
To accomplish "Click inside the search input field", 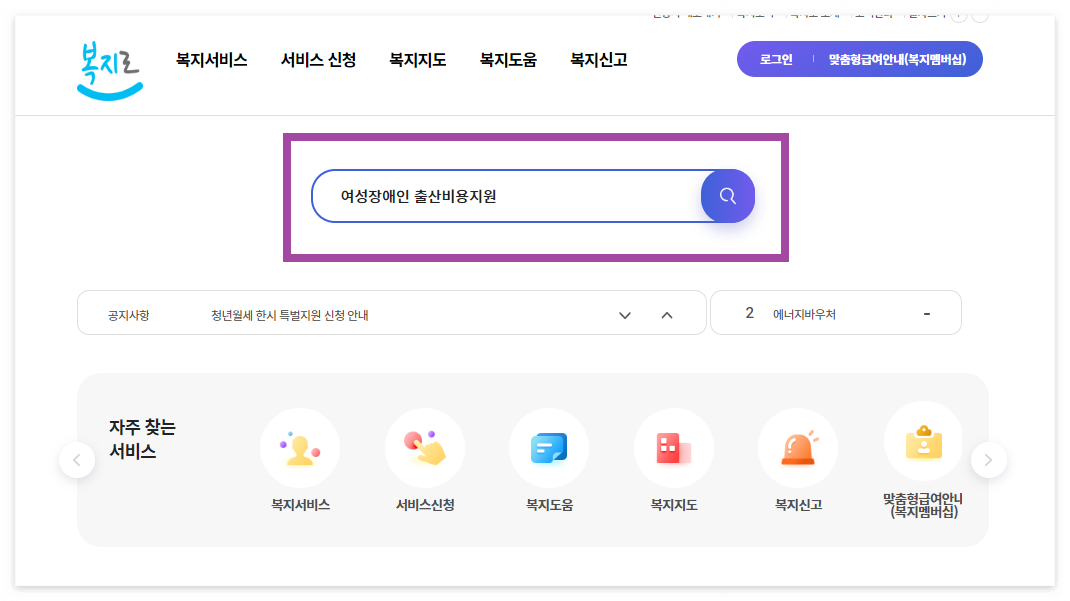I will (500, 196).
